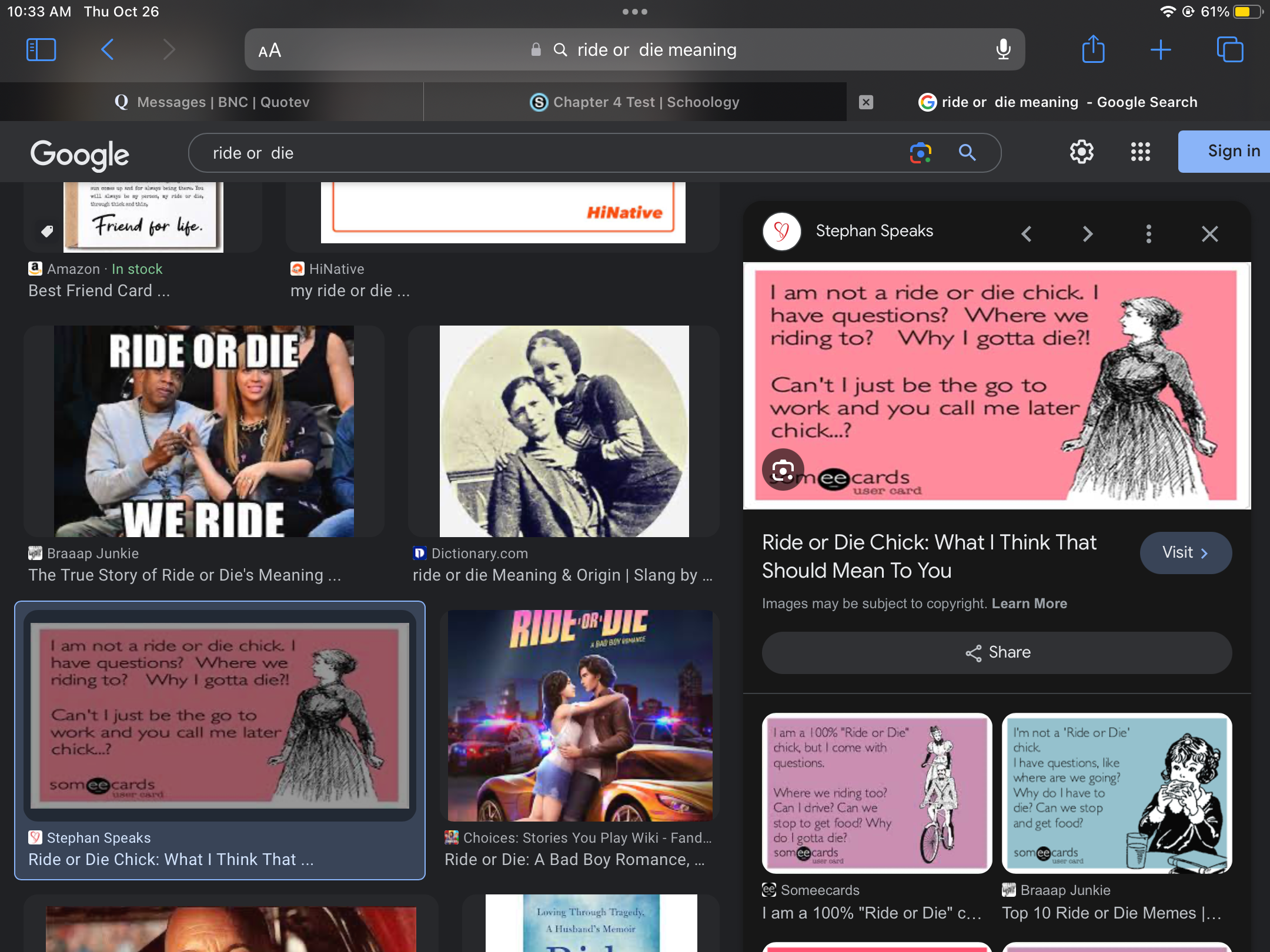Search by image with Google Lens

(920, 153)
